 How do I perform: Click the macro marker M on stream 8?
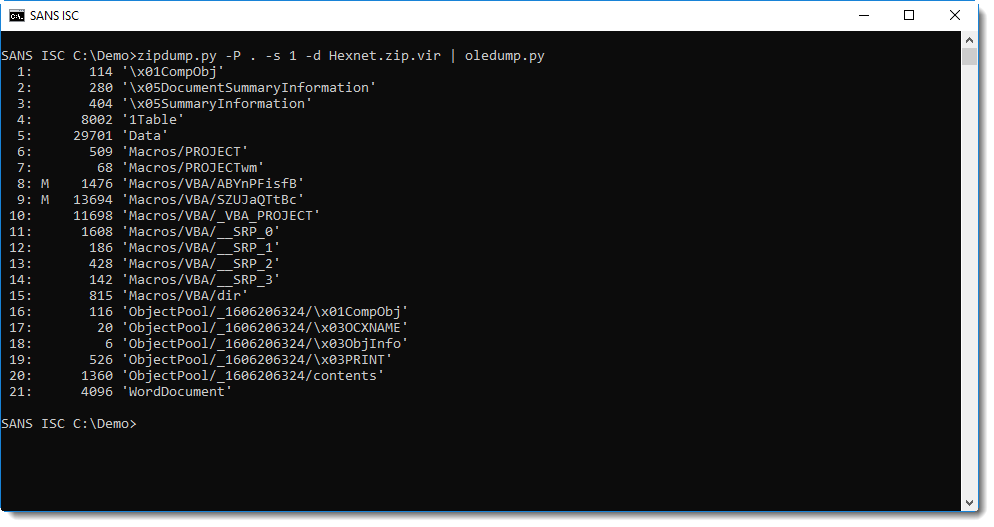coord(45,184)
